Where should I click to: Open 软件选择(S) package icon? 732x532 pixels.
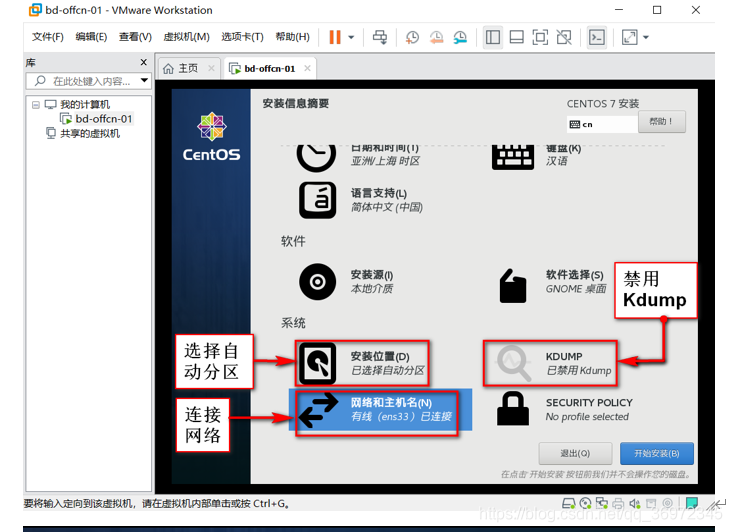click(x=513, y=286)
